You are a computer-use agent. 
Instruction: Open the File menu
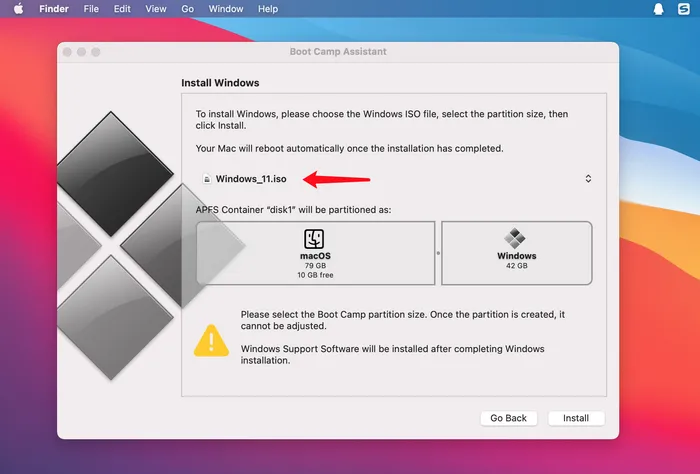[91, 9]
